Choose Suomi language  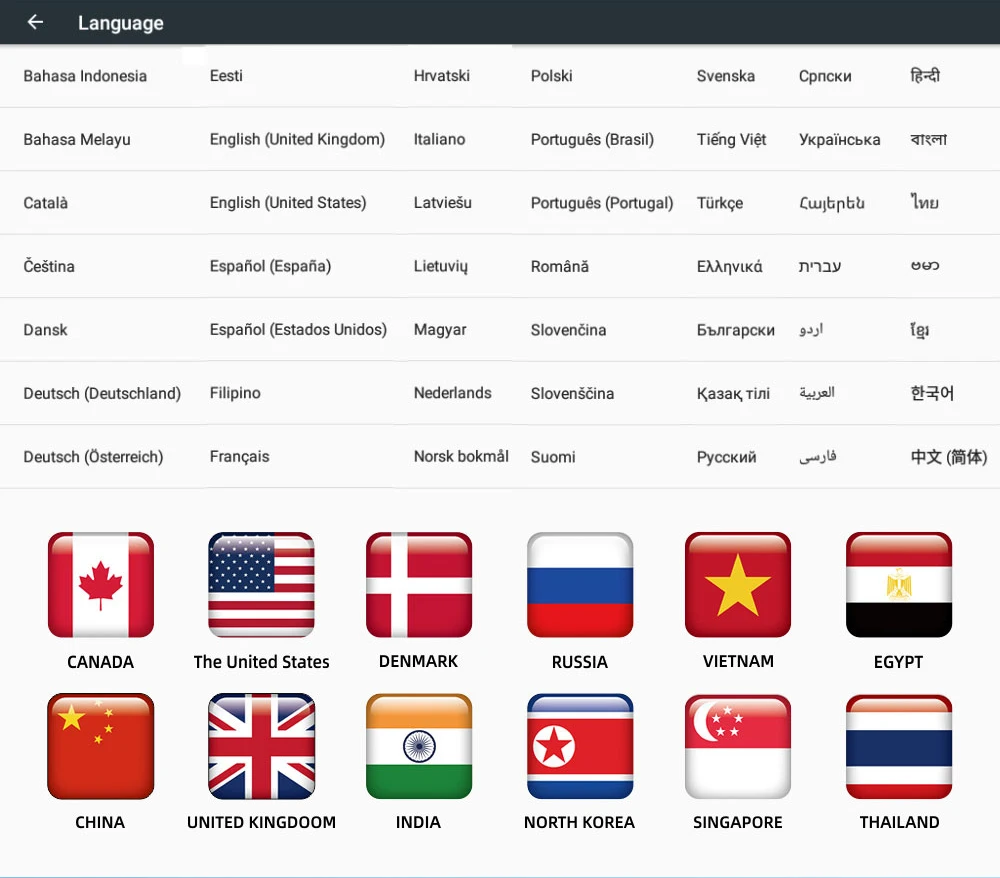tap(553, 457)
